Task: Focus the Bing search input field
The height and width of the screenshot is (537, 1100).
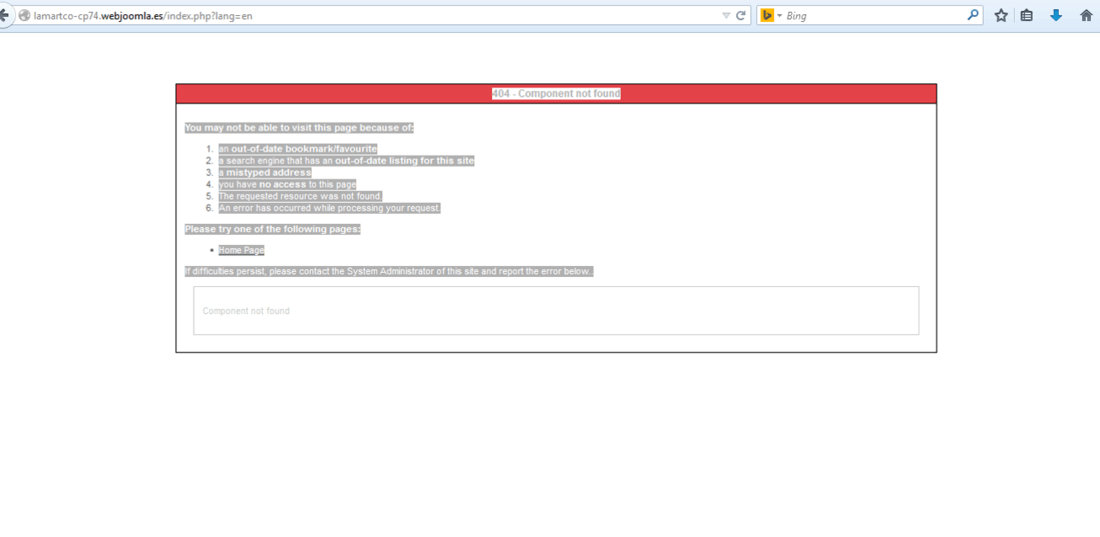Action: click(x=873, y=15)
